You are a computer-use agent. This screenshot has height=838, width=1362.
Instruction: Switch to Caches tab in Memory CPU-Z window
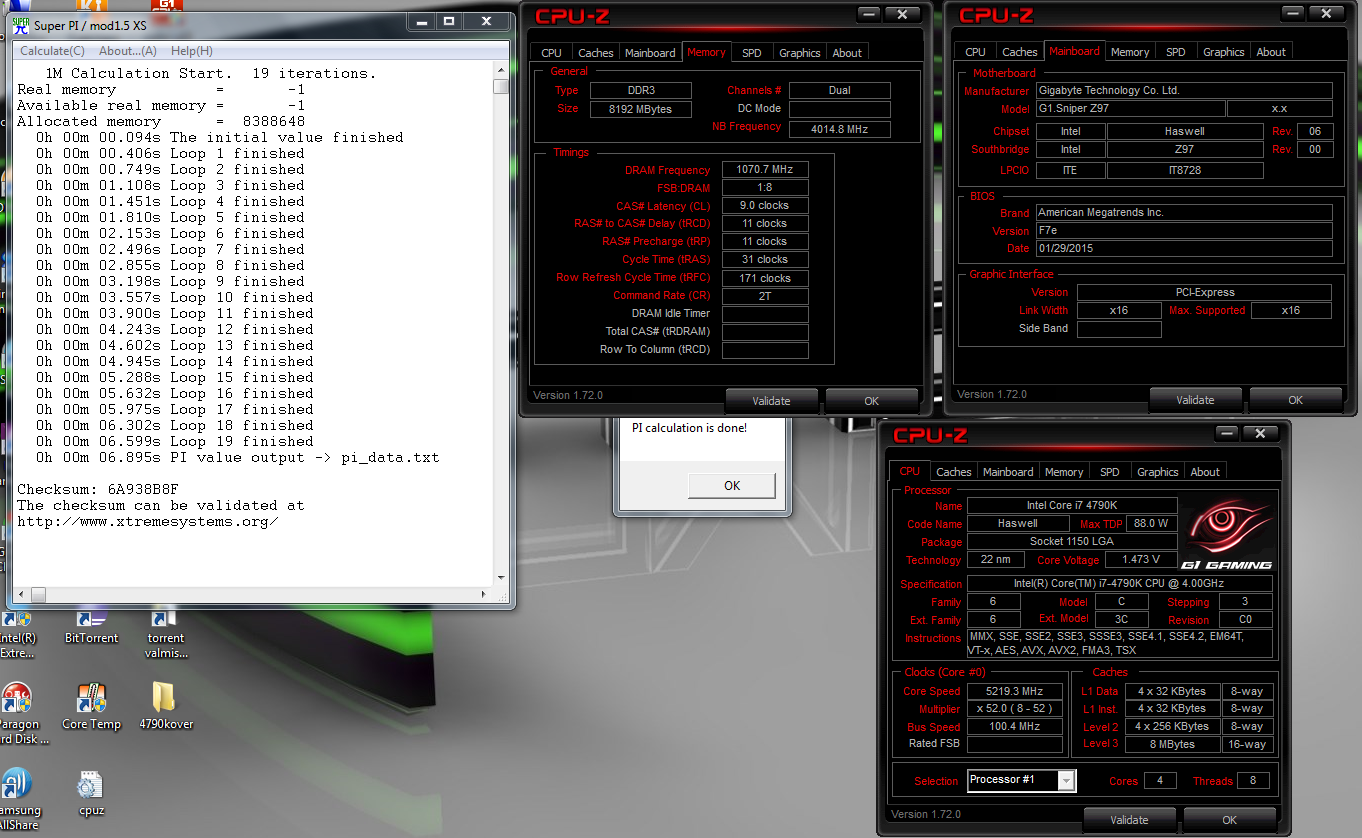596,52
